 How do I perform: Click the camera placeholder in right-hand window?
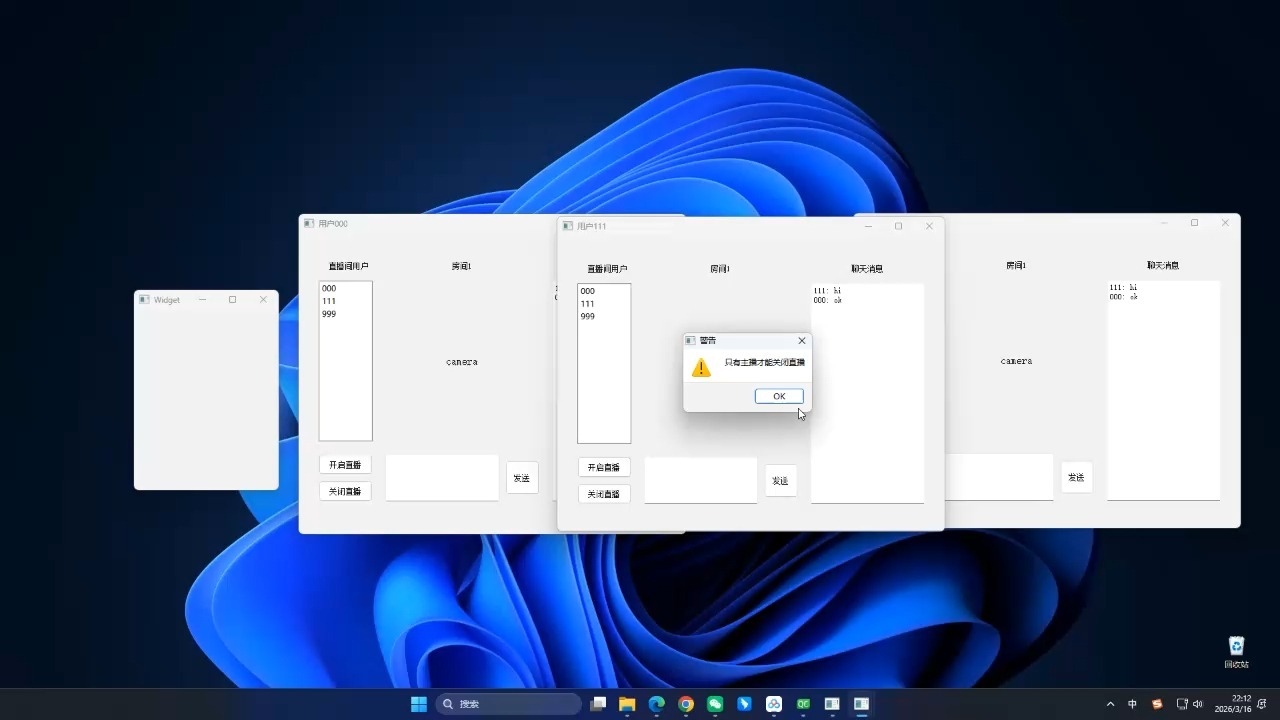point(1016,361)
